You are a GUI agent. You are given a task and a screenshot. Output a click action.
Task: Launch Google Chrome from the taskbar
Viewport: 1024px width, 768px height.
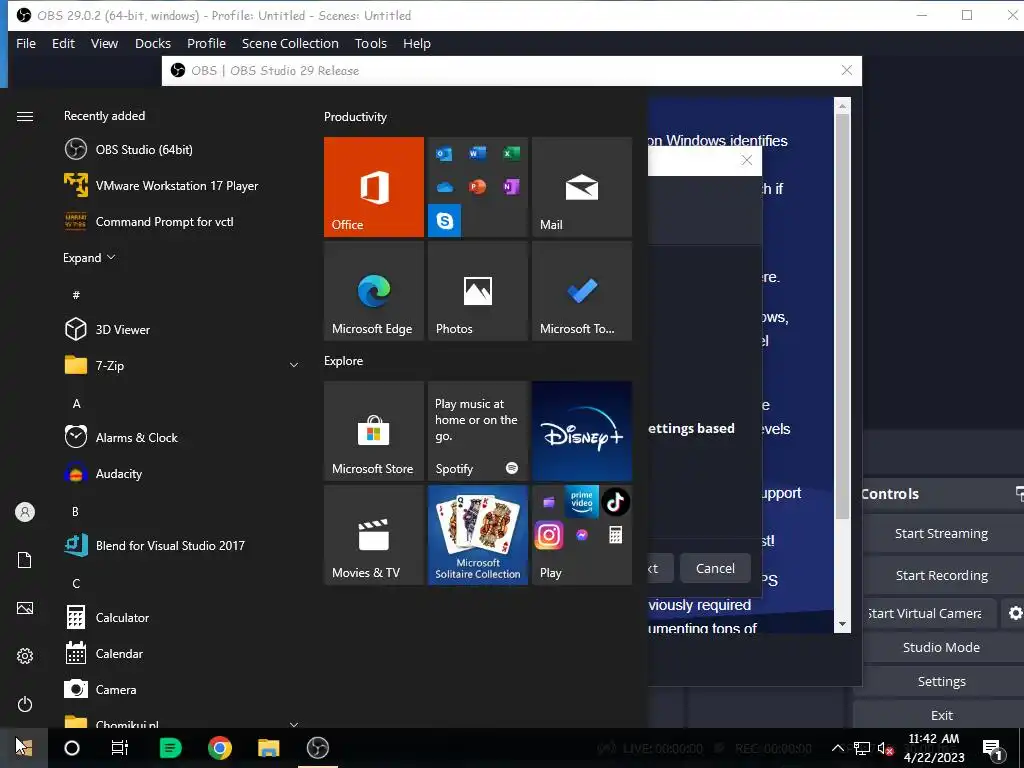[219, 748]
